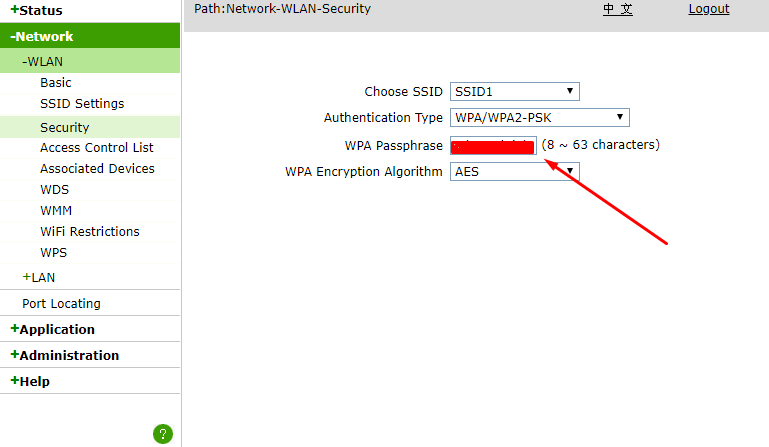
Task: Open the Choose SSID dropdown
Action: coord(514,92)
